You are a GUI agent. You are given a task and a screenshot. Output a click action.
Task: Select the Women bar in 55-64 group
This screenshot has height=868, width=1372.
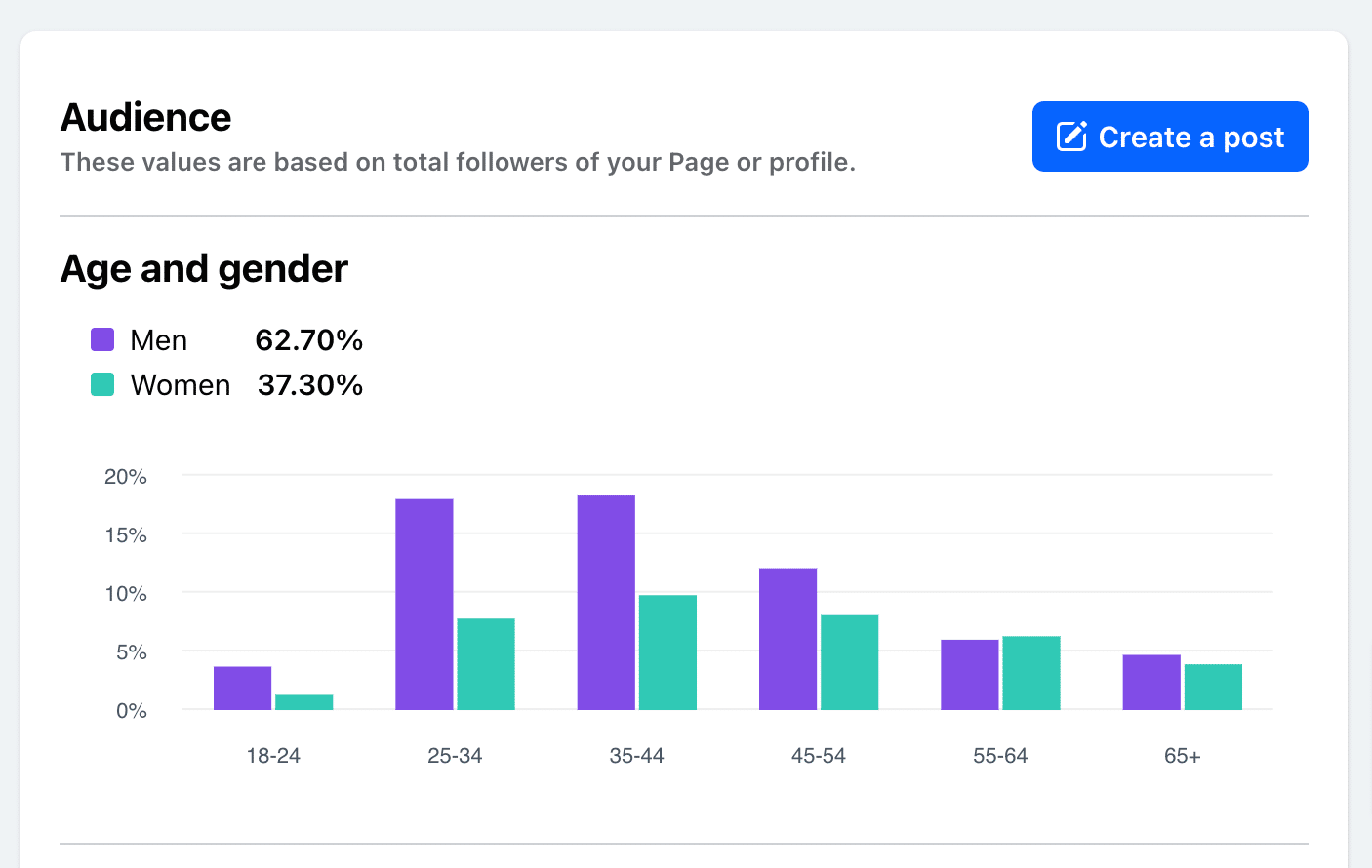(1030, 673)
